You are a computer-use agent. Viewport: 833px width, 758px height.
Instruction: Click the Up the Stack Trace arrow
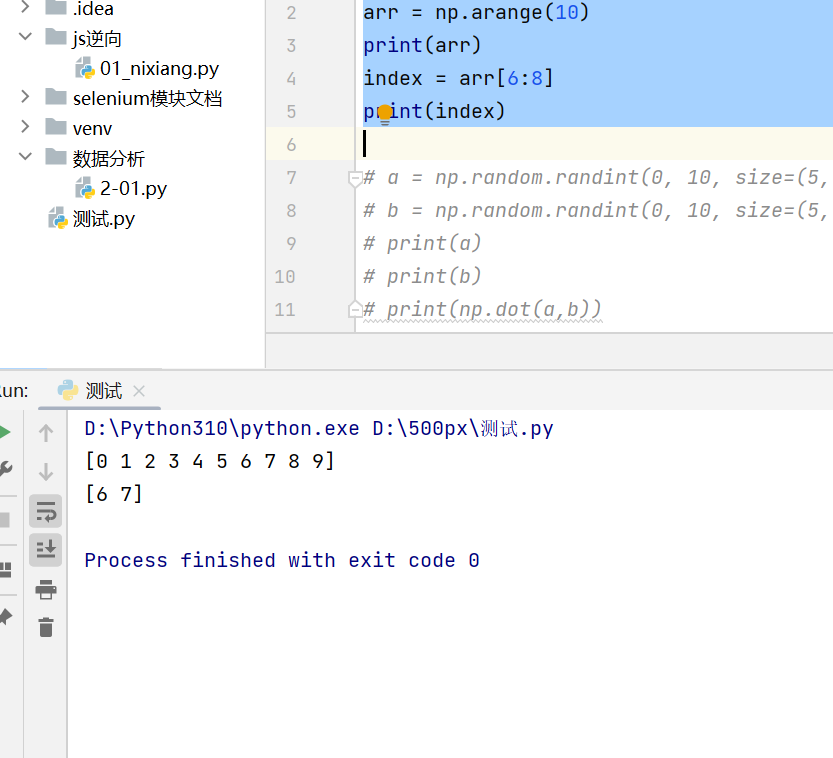tap(46, 433)
